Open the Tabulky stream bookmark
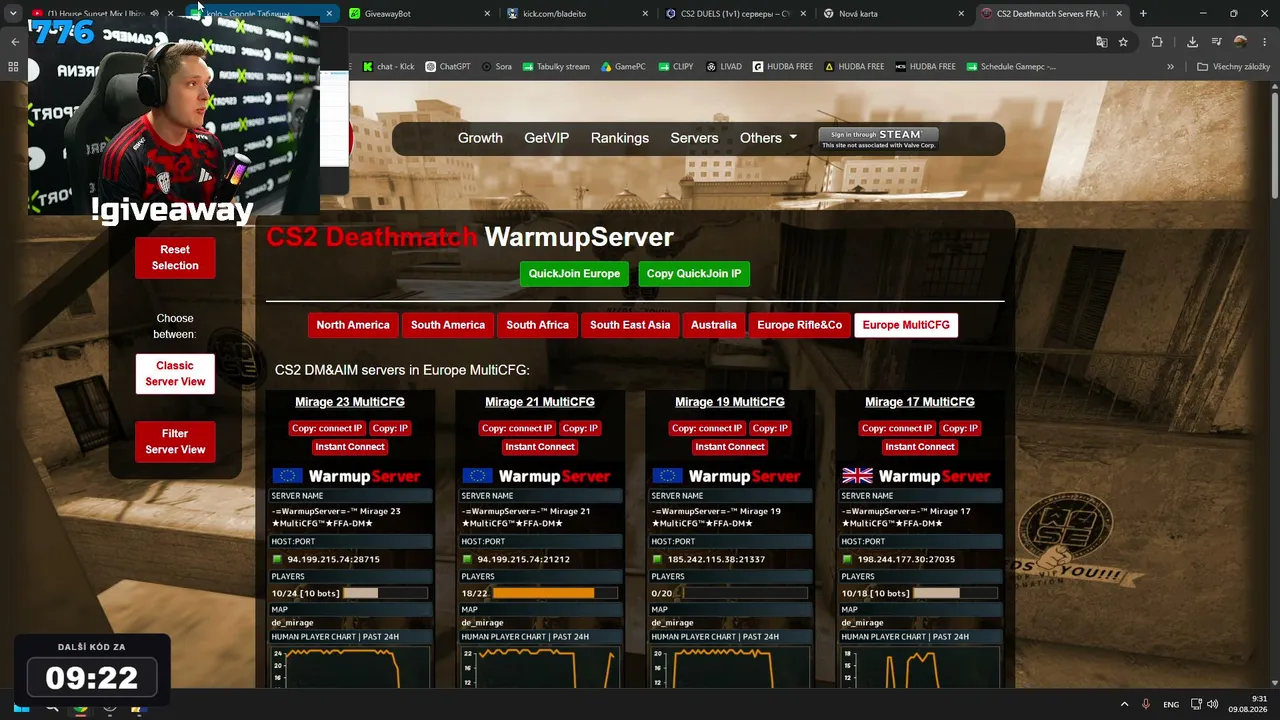The image size is (1280, 720). click(x=556, y=67)
